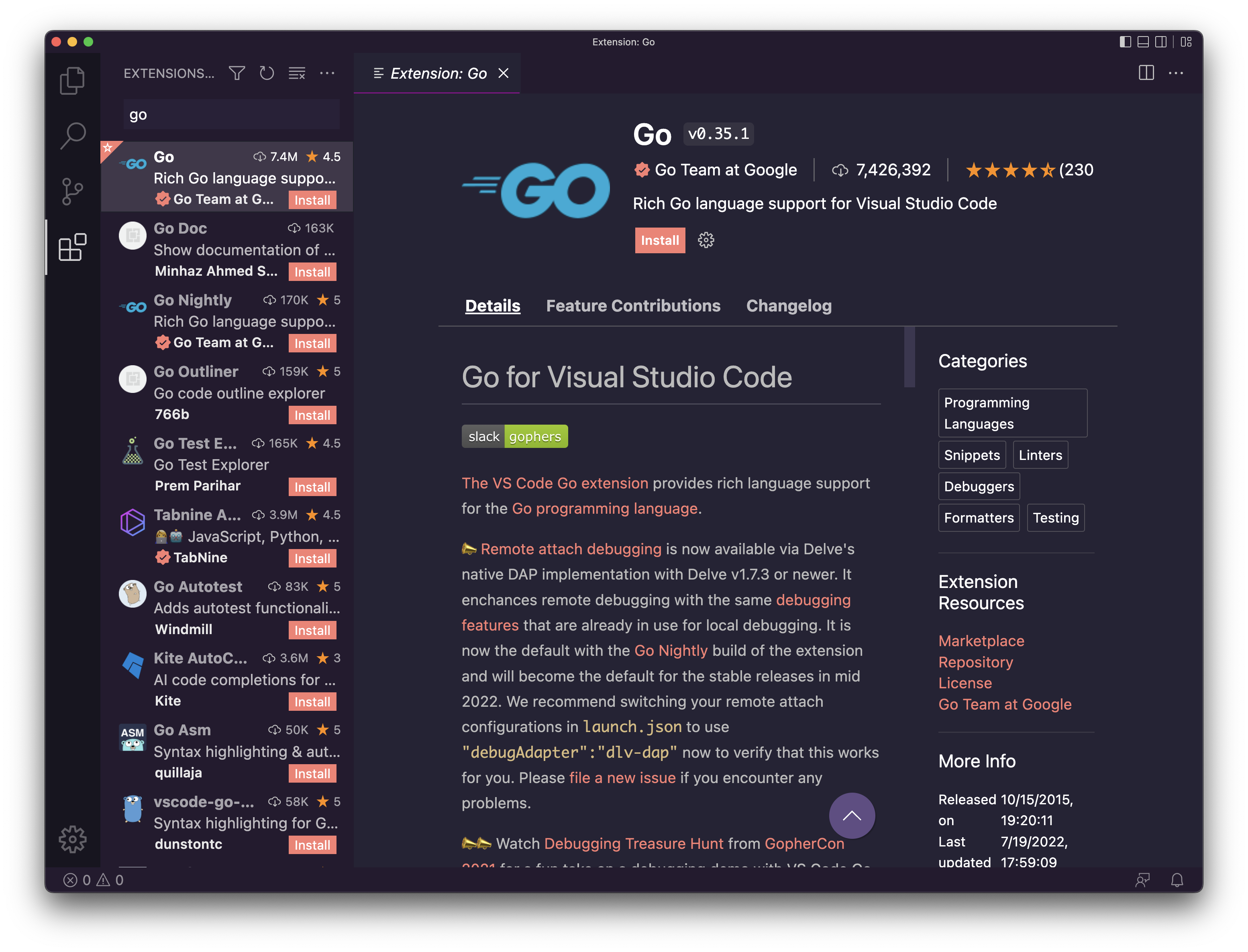Switch to Feature Contributions tab
The width and height of the screenshot is (1248, 952).
(x=633, y=306)
